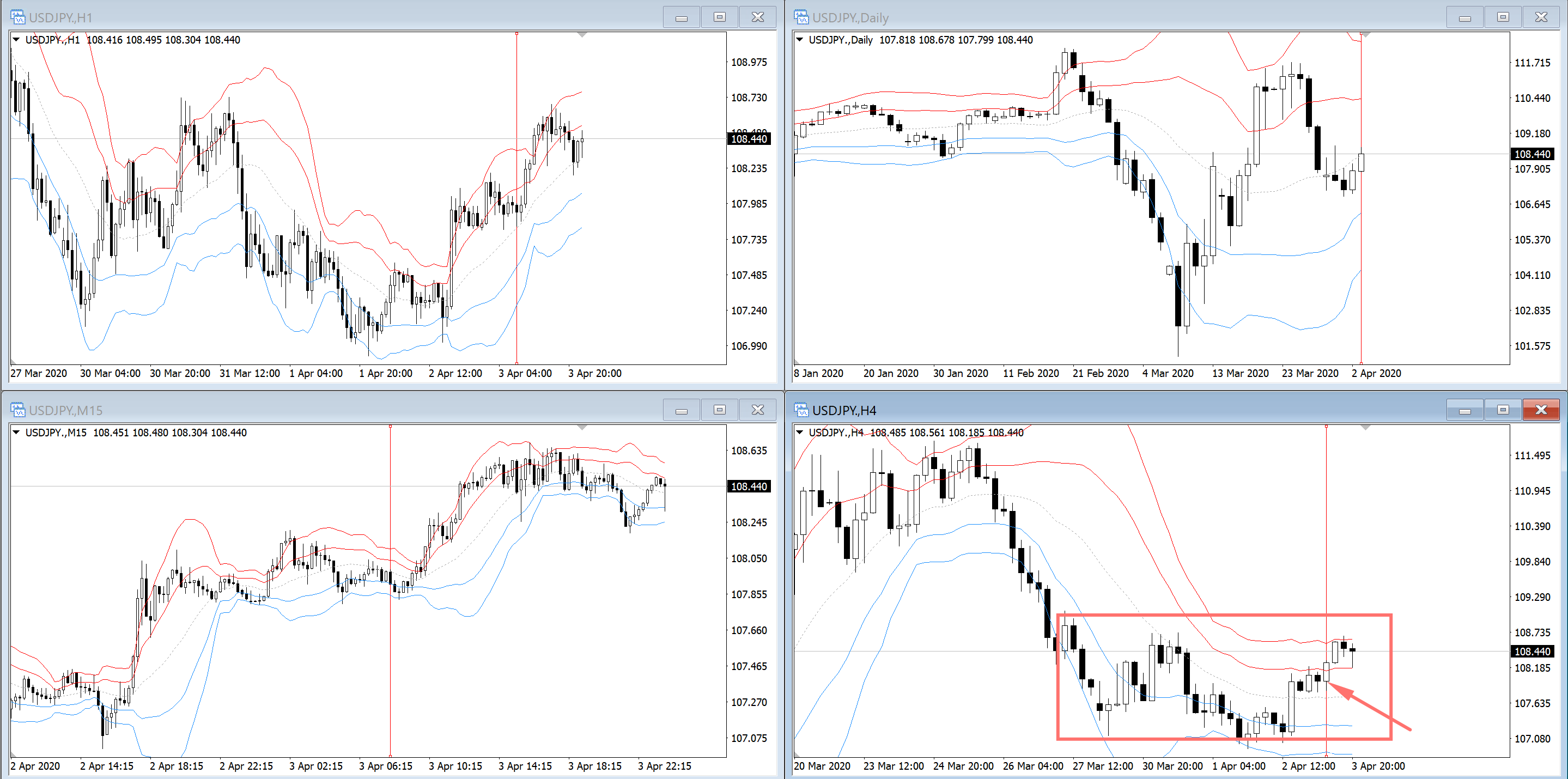
Task: Restore the USDJPY M15 chart window
Action: [720, 410]
